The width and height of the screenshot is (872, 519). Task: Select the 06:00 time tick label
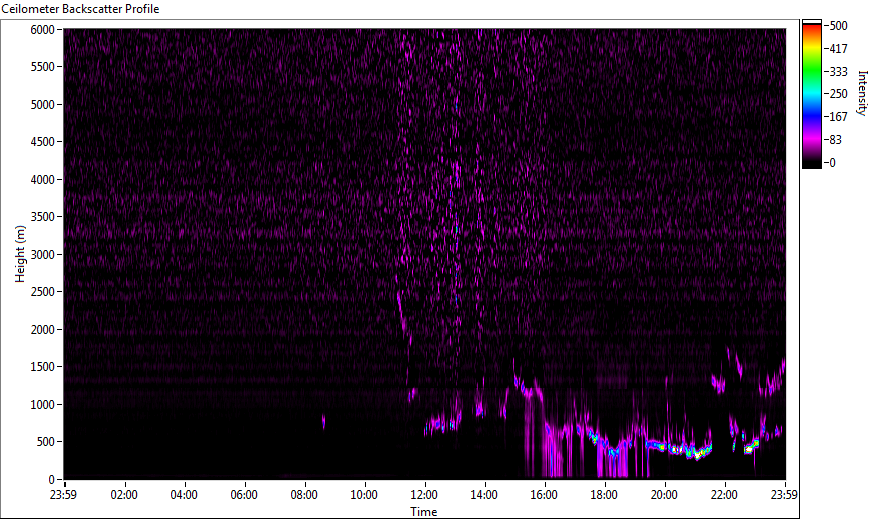click(244, 494)
